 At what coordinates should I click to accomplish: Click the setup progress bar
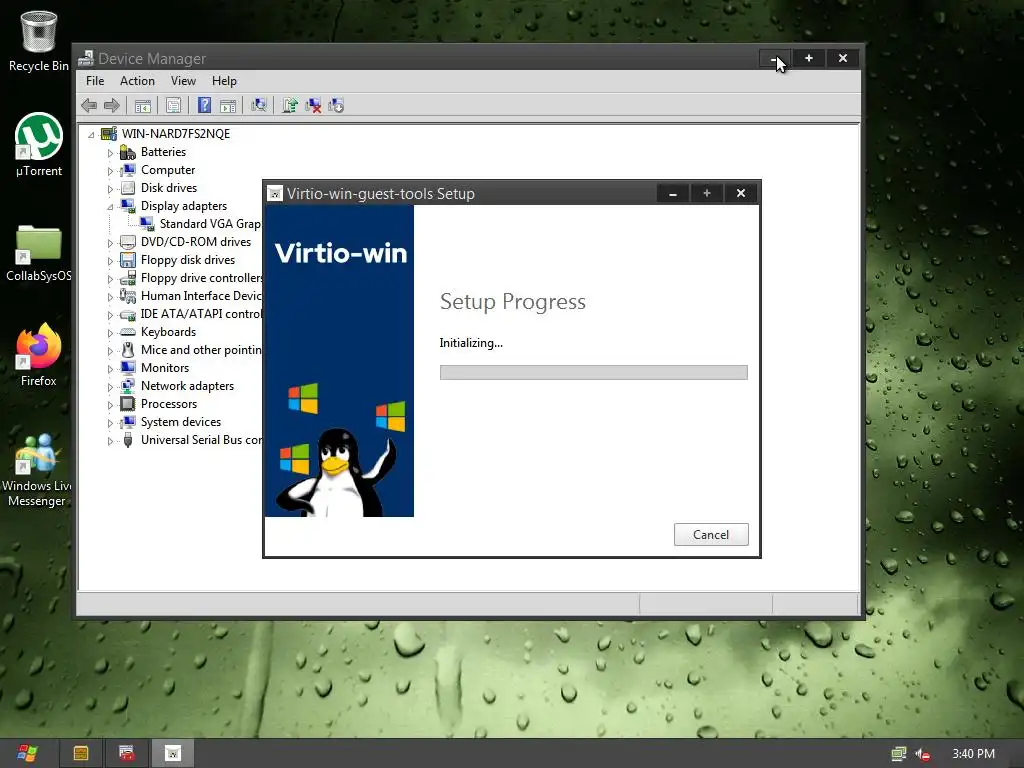coord(594,372)
